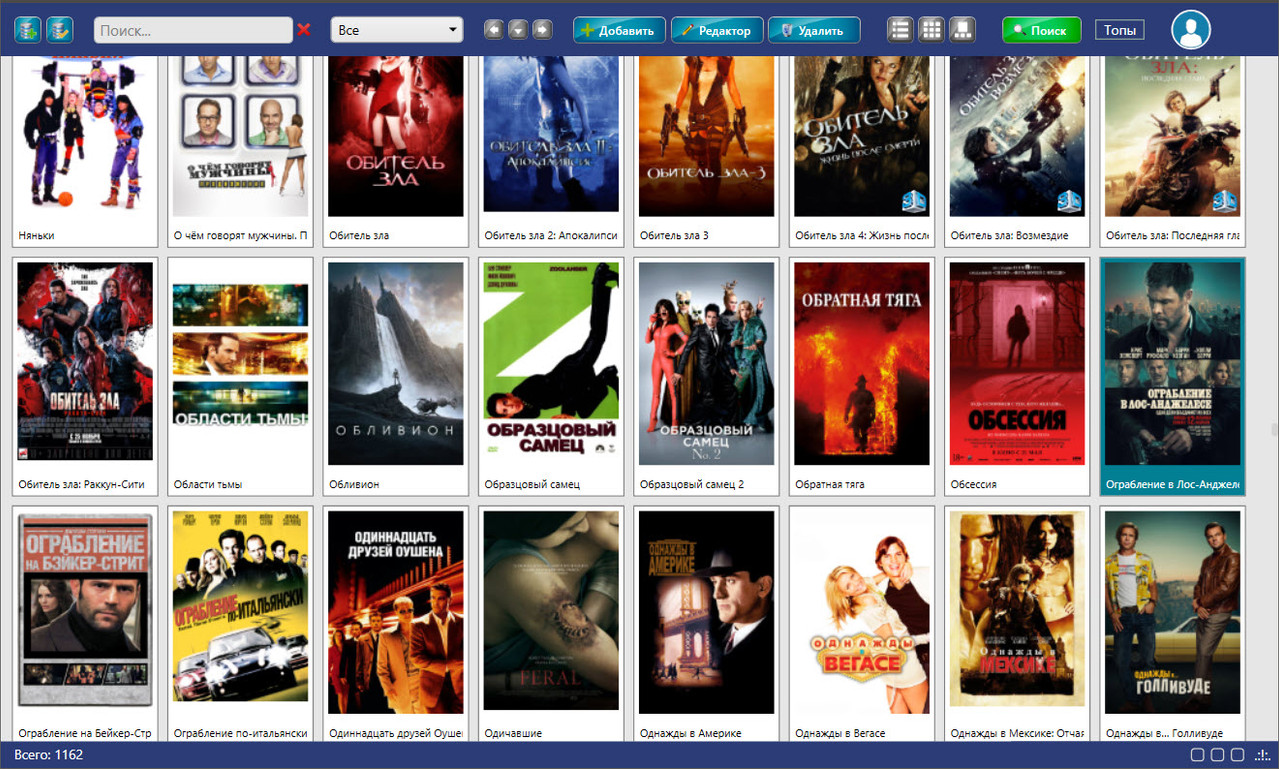Clear the search field with red X
Image resolution: width=1279 pixels, height=769 pixels.
304,30
